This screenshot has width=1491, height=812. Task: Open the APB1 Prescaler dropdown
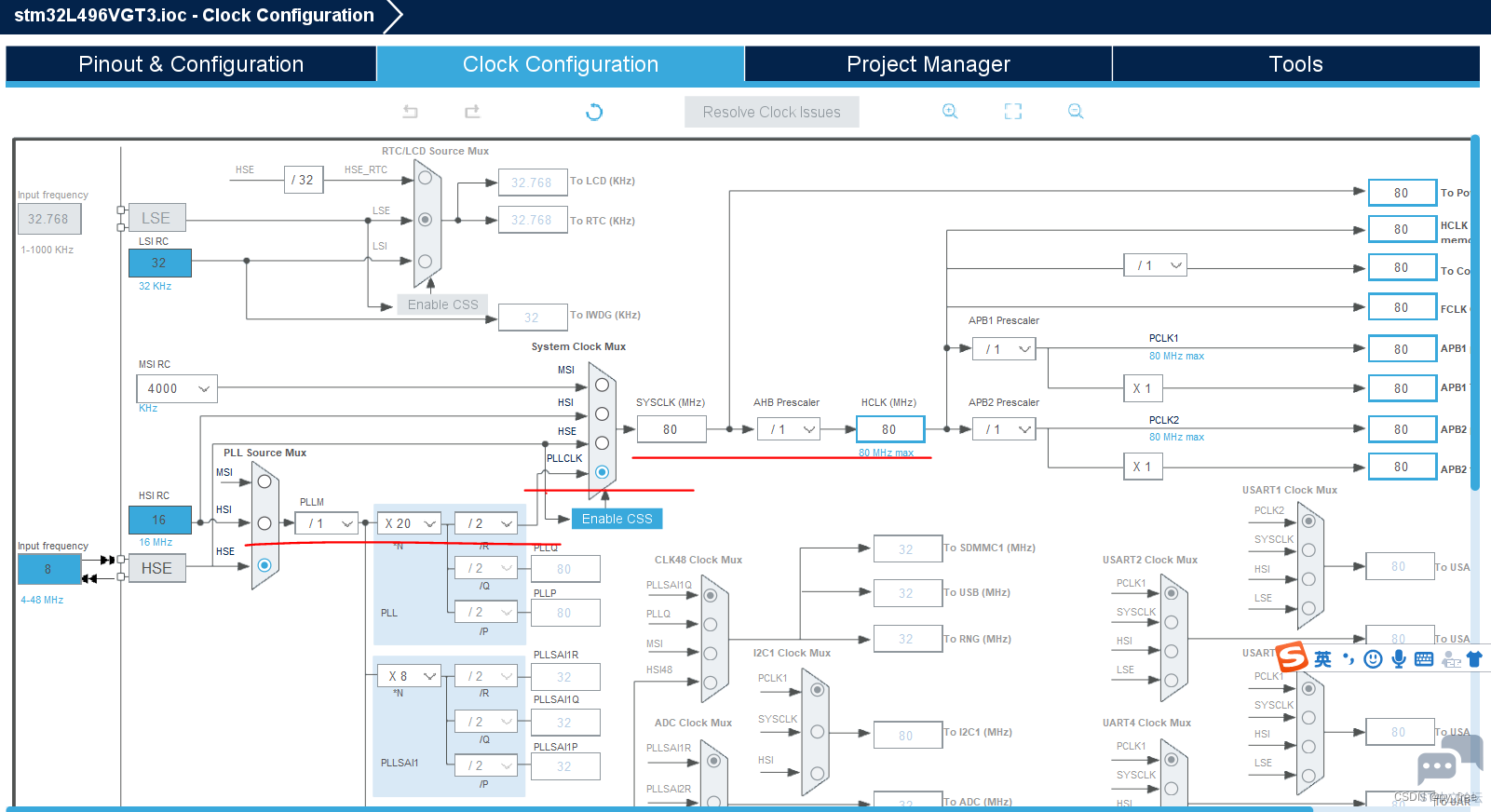point(1005,349)
